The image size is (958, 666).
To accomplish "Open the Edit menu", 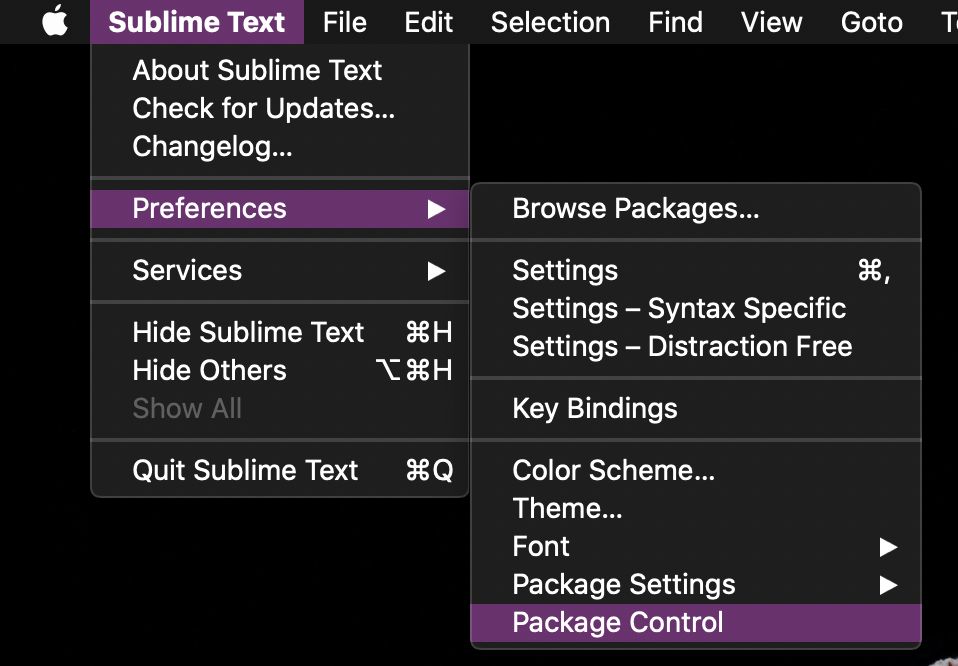I will click(x=428, y=22).
